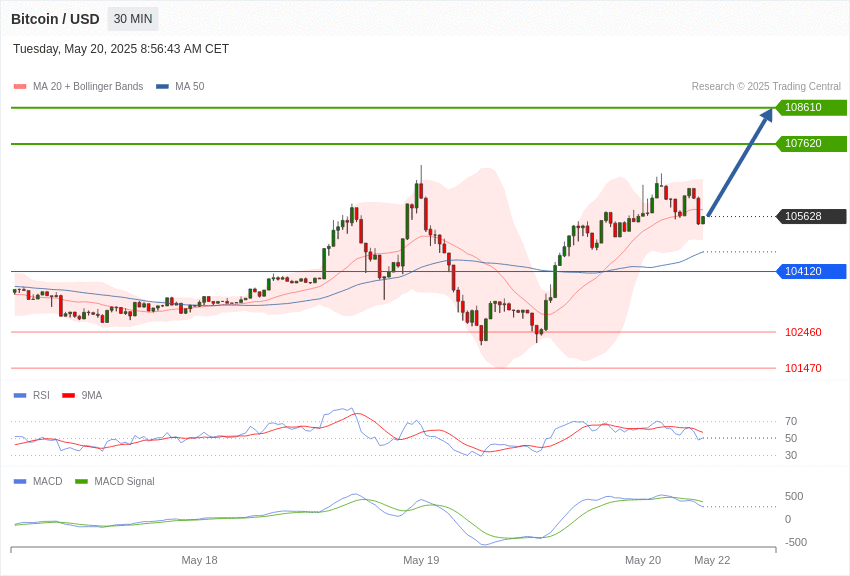Image resolution: width=850 pixels, height=576 pixels.
Task: Click the May 20 date axis label
Action: click(643, 560)
